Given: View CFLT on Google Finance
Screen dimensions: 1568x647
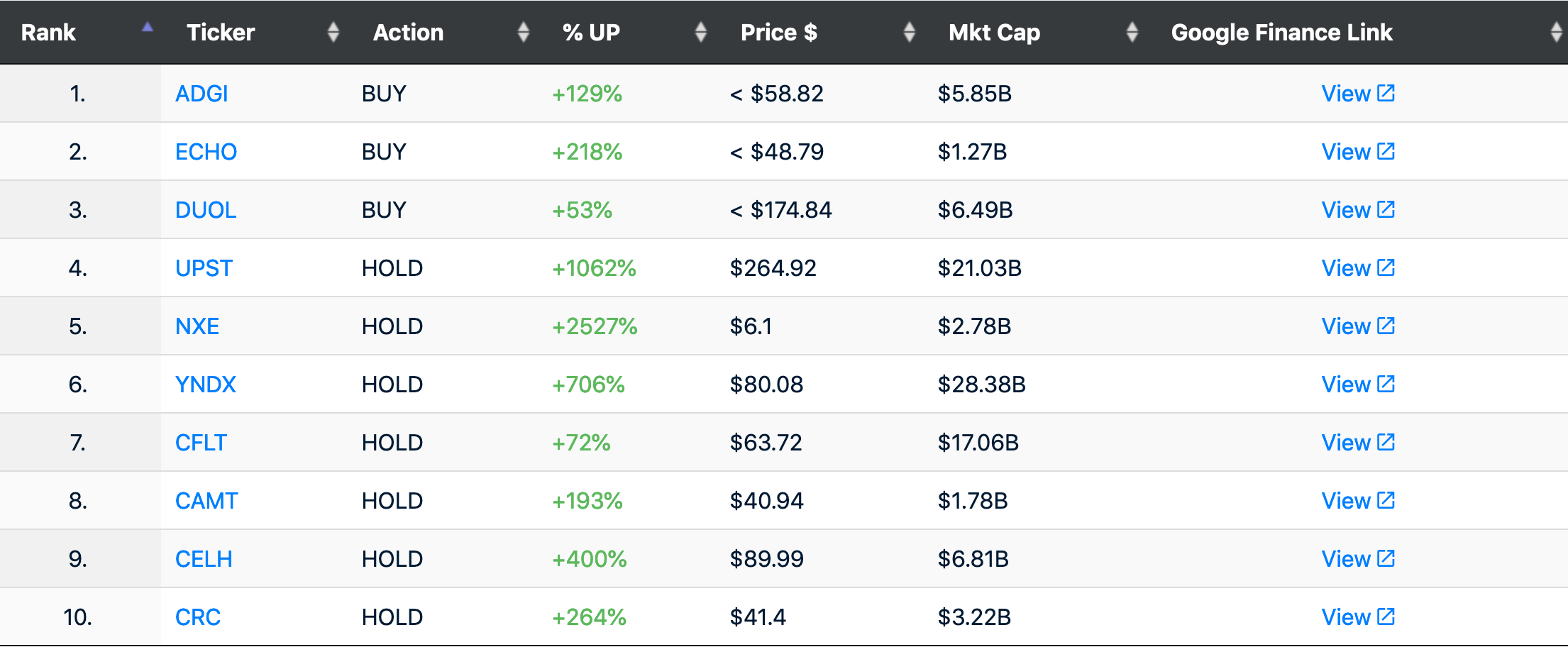Looking at the screenshot, I should (1346, 443).
